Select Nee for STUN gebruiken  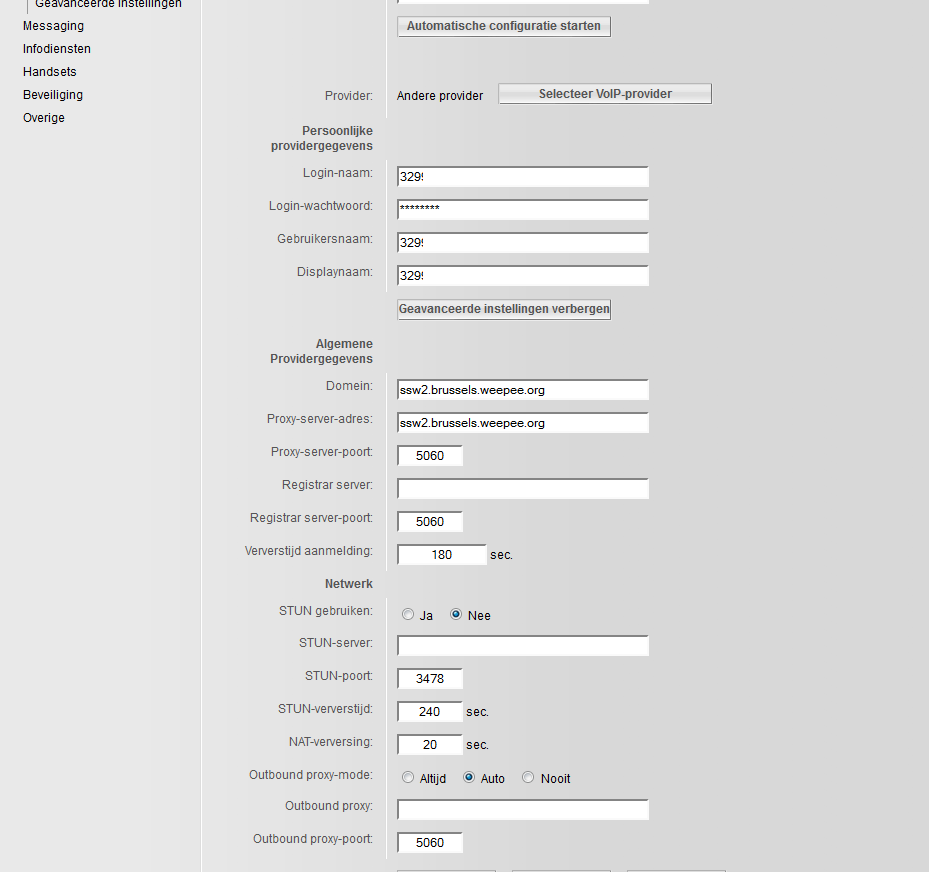coord(456,615)
